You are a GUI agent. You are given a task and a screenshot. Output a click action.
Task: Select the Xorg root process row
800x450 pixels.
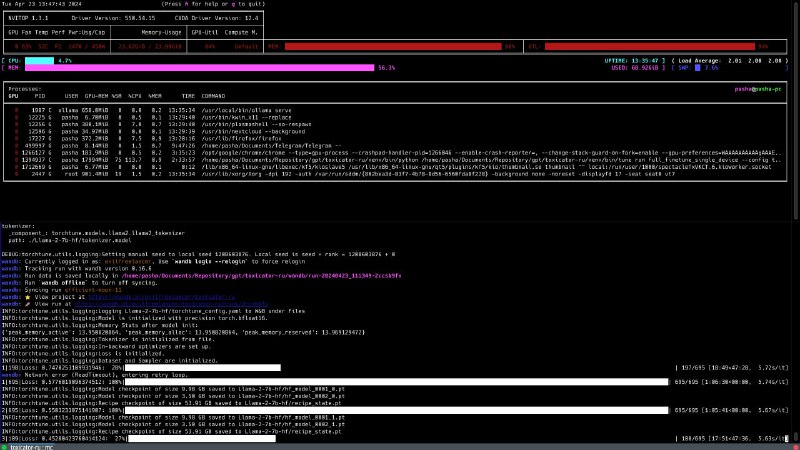395,174
